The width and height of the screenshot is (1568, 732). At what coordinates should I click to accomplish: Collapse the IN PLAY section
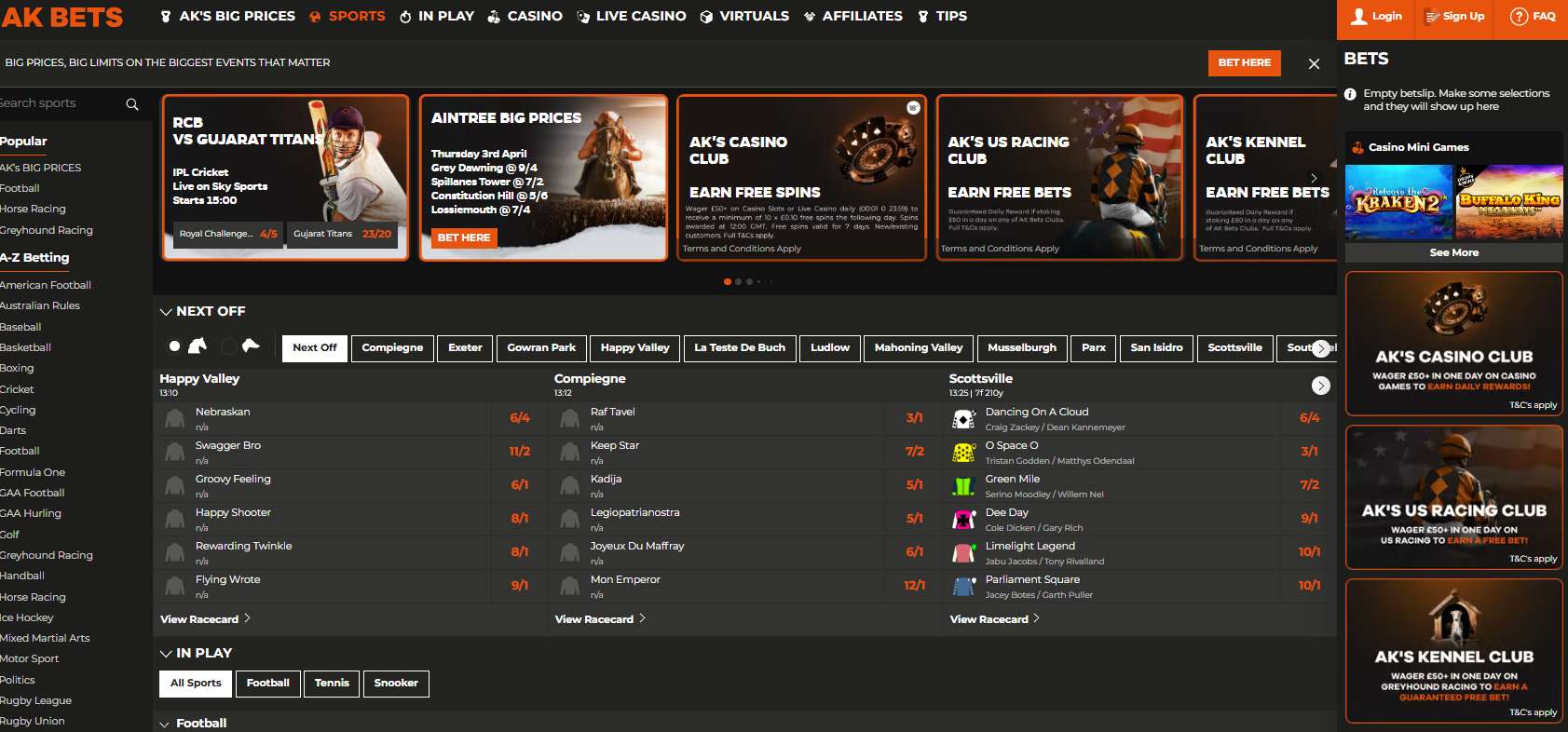[166, 654]
